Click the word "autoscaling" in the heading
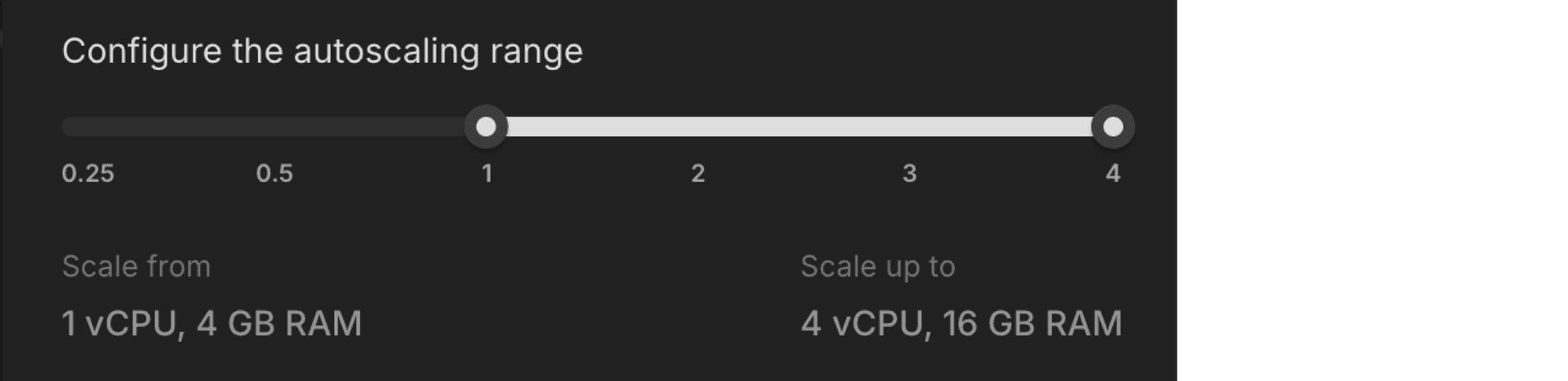1568x381 pixels. point(386,51)
